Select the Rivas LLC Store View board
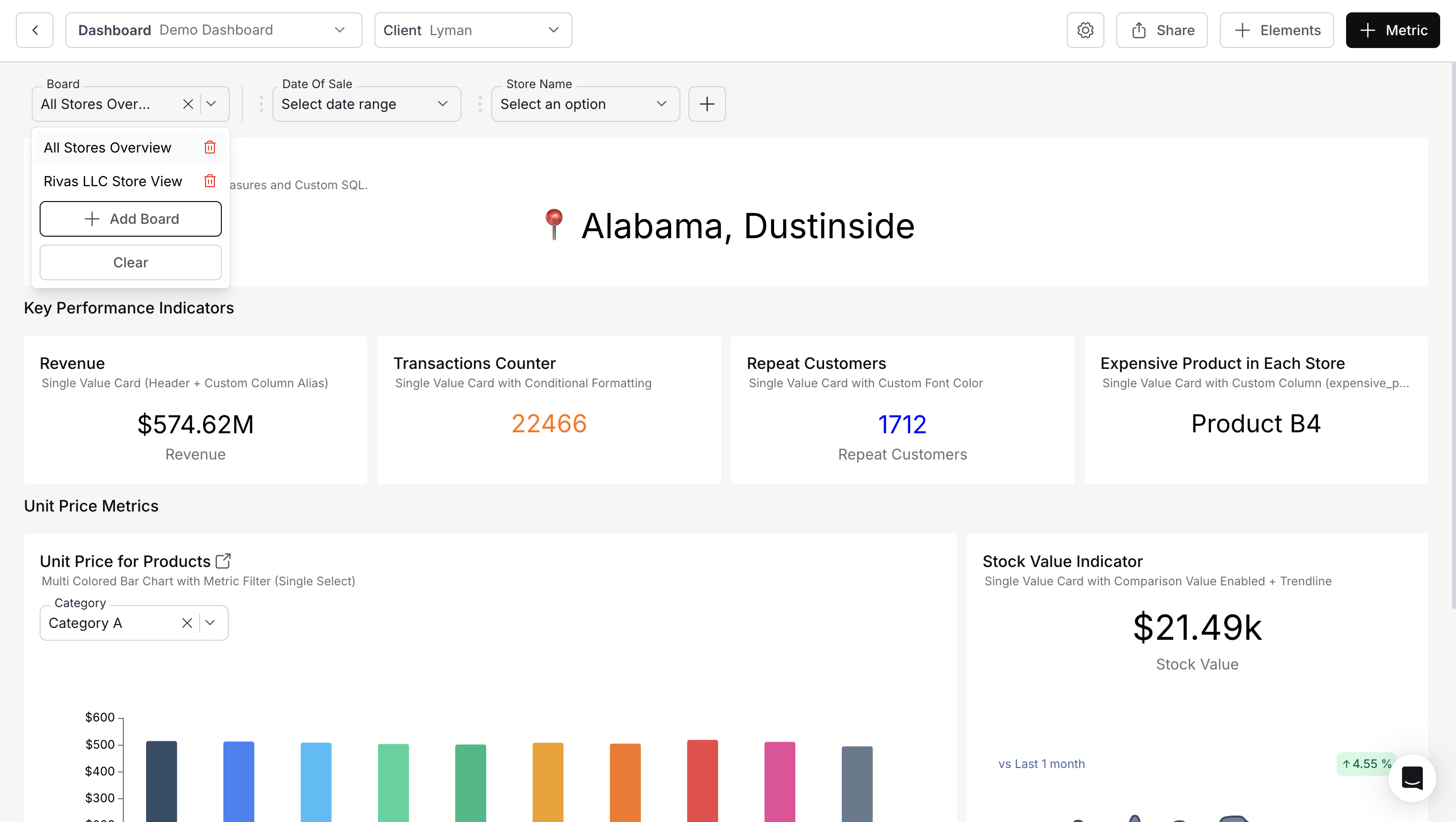The image size is (1456, 822). [x=112, y=181]
